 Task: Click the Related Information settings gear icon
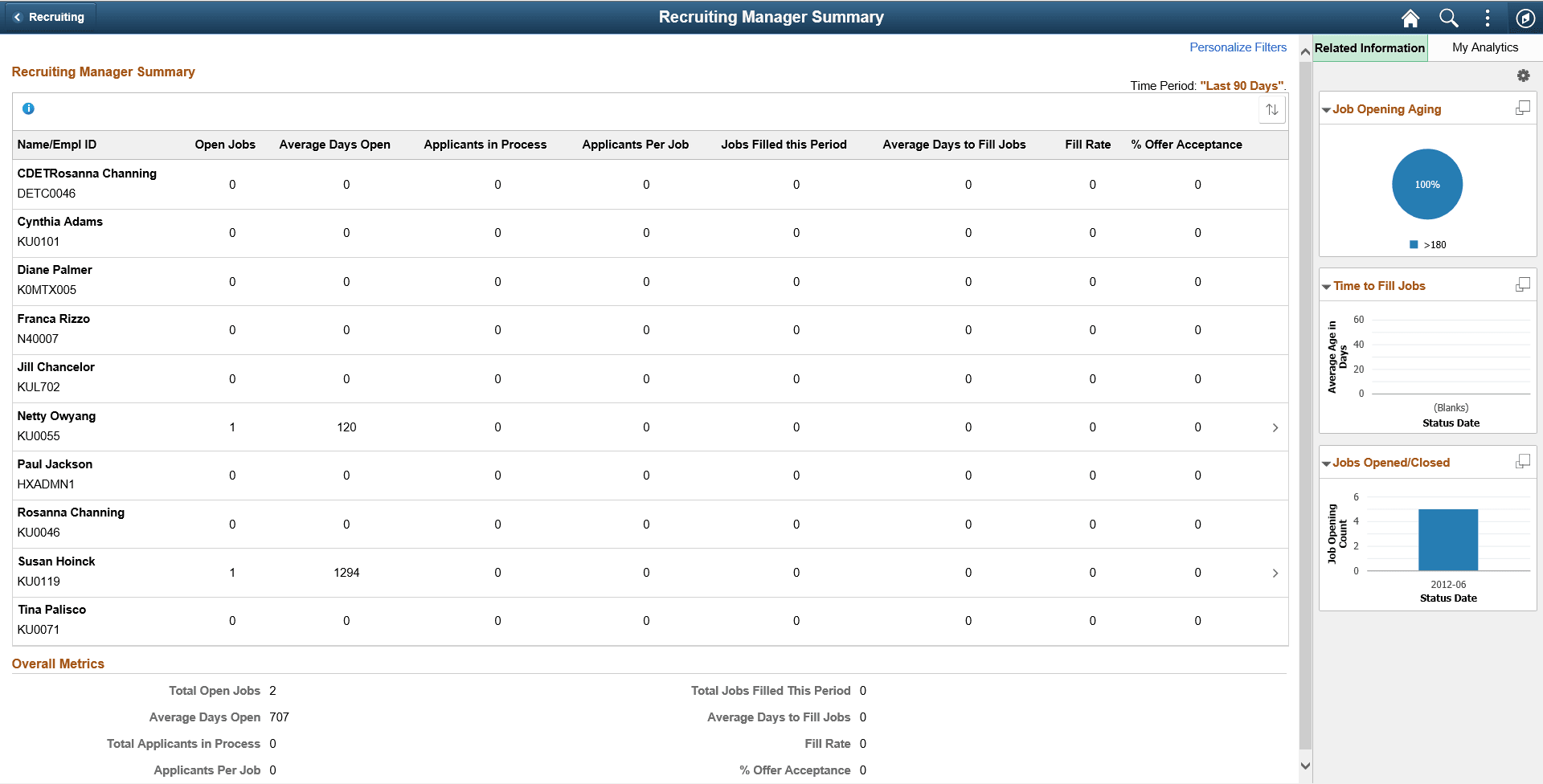coord(1524,75)
